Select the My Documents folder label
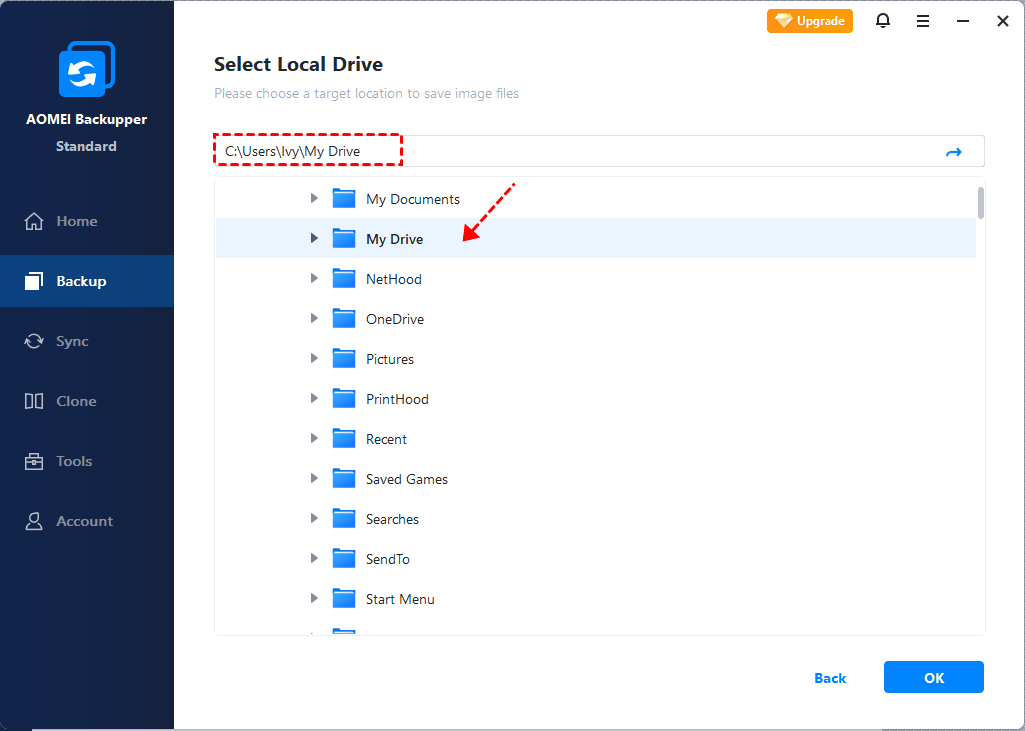Screen dimensions: 1025x731 click(412, 199)
